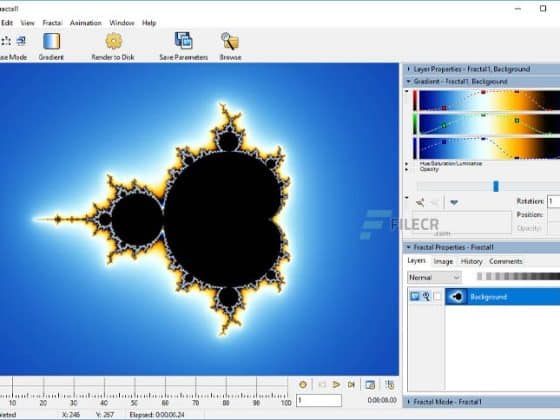Click frame 100 on the timeline ruler
Image resolution: width=560 pixels, height=420 pixels.
pyautogui.click(x=286, y=403)
